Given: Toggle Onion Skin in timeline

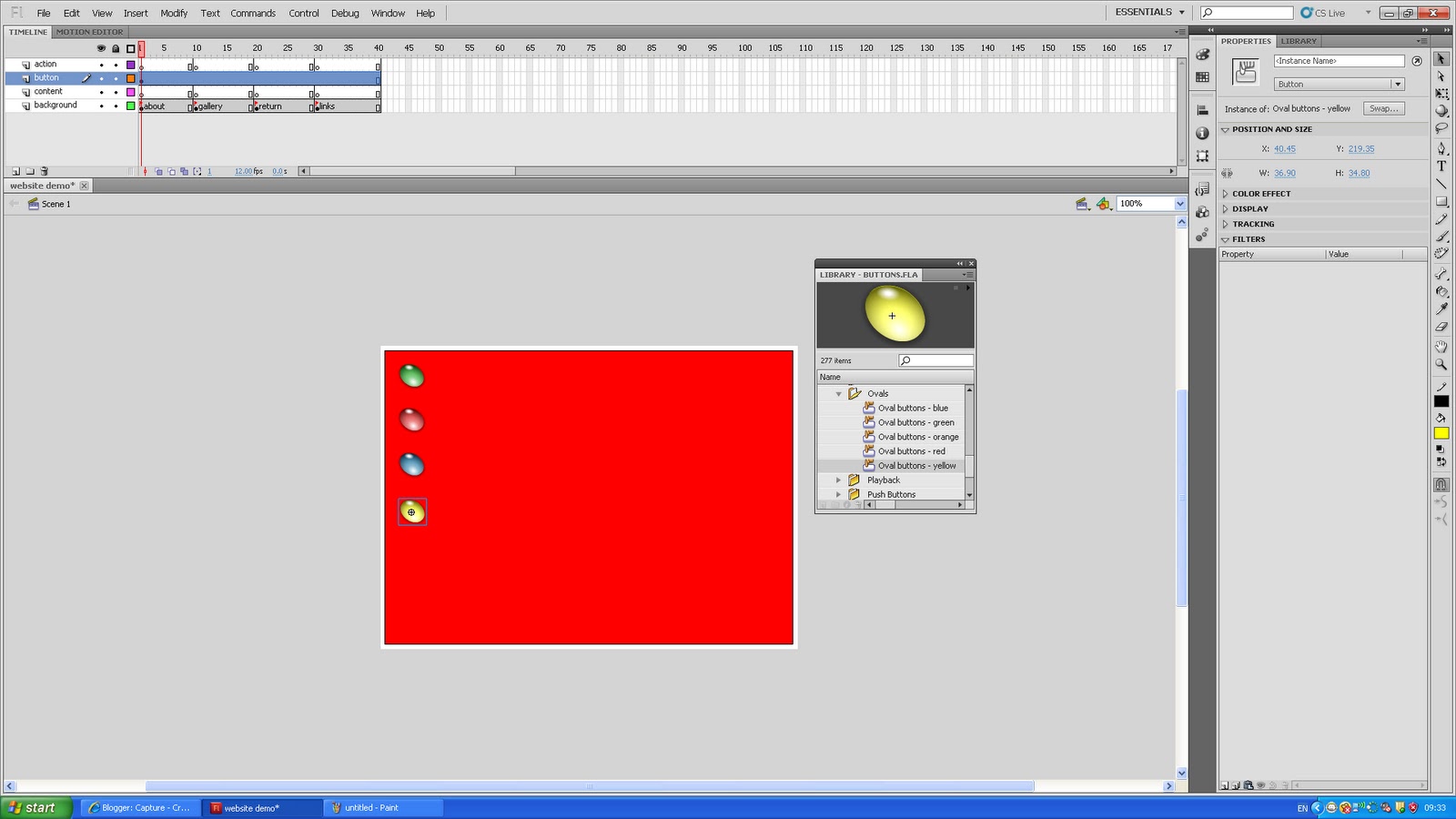Looking at the screenshot, I should click(x=159, y=171).
